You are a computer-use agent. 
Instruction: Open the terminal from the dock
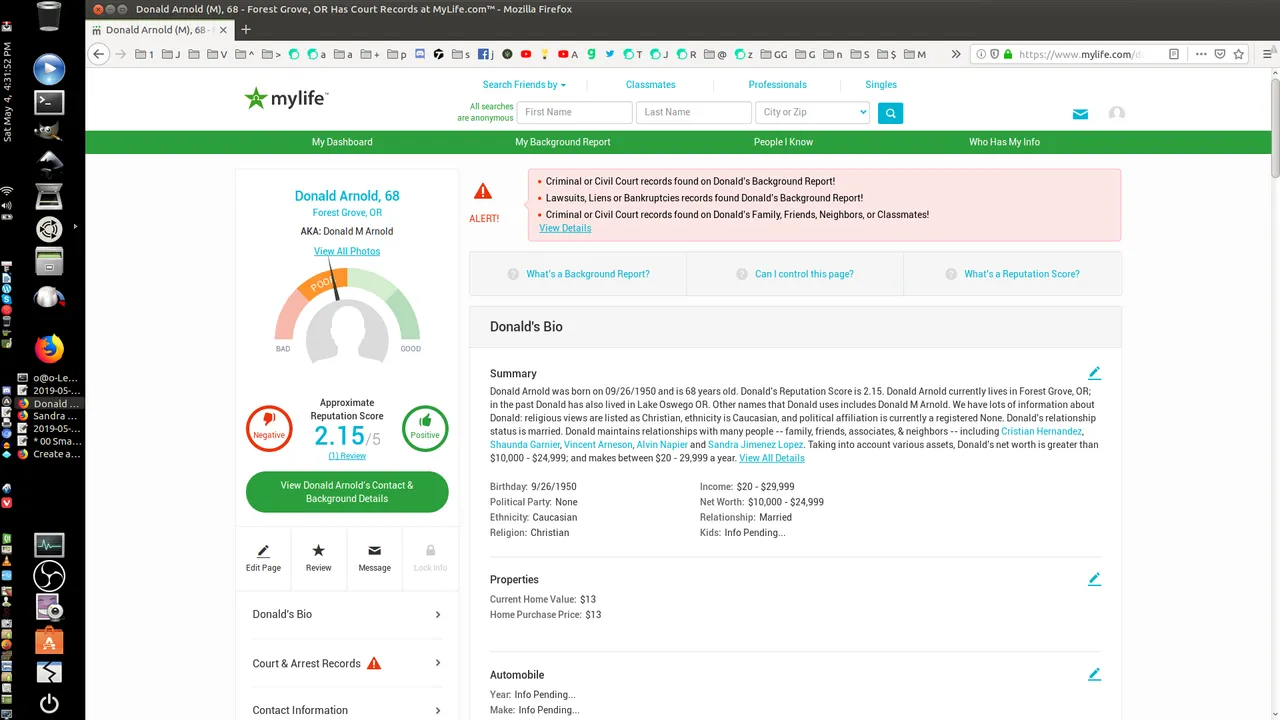pos(49,101)
